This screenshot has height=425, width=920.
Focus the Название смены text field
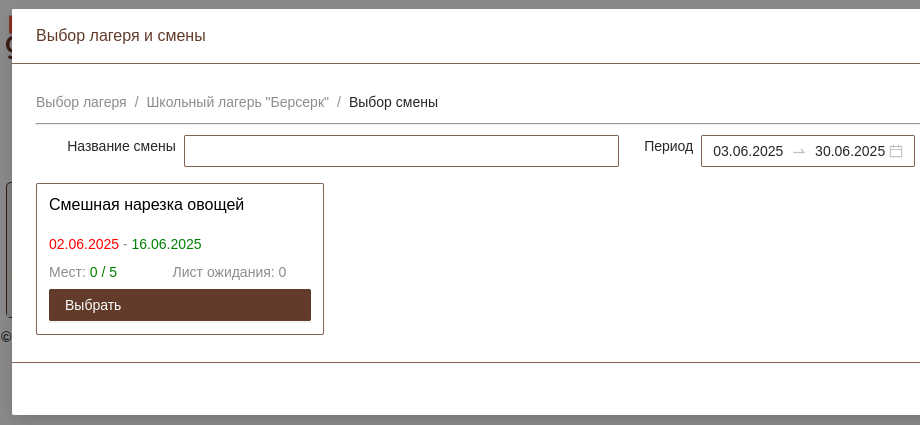(401, 151)
